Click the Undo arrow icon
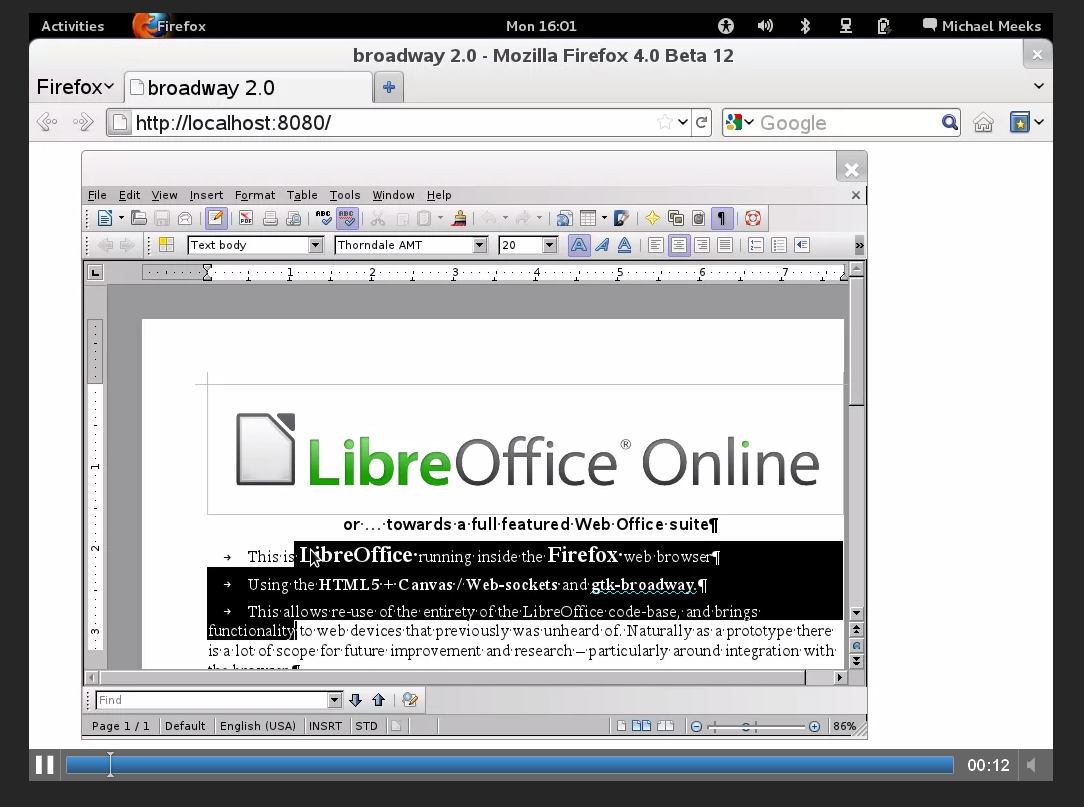The width and height of the screenshot is (1084, 807). [489, 219]
